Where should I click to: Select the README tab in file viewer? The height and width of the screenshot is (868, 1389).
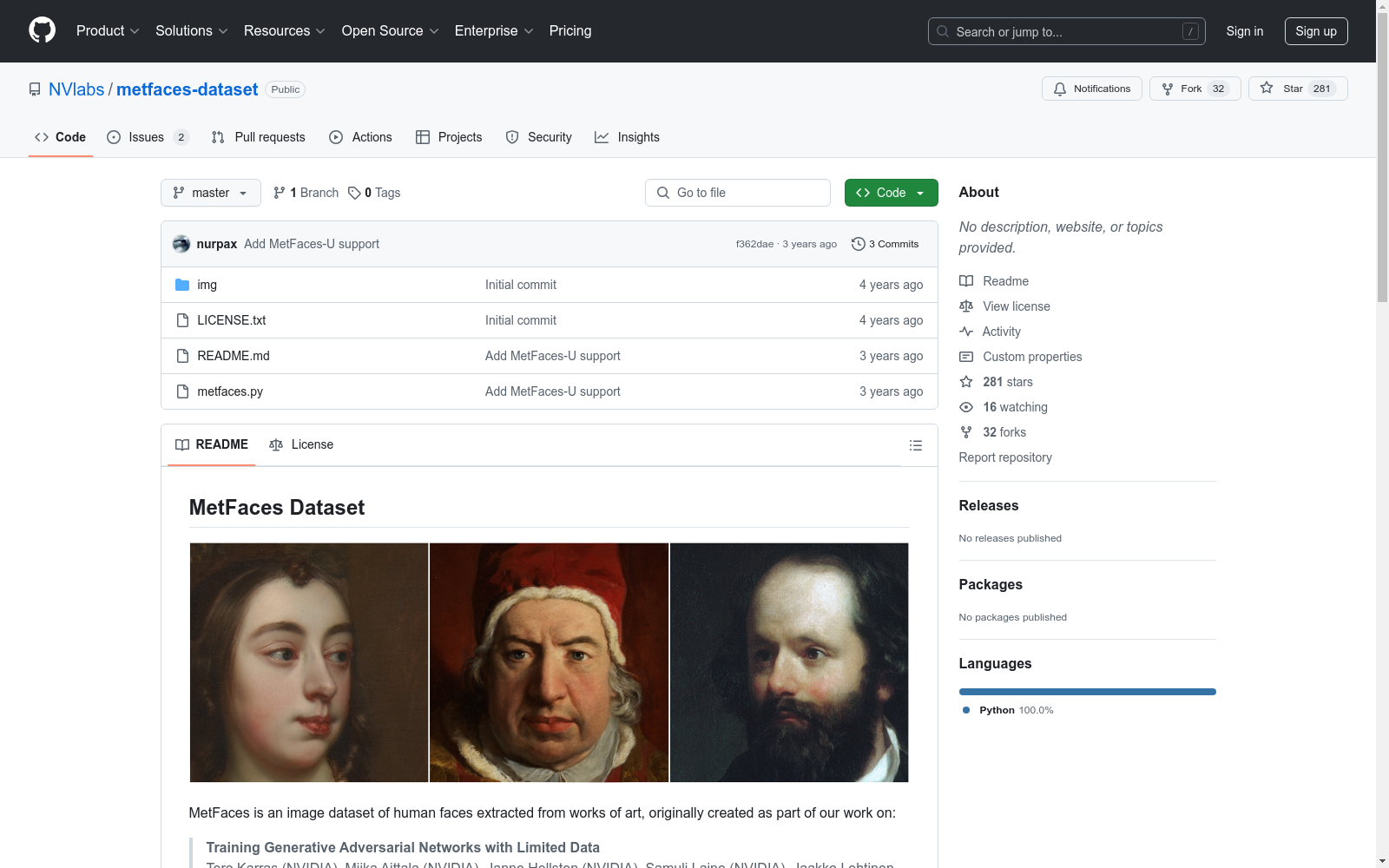click(212, 444)
